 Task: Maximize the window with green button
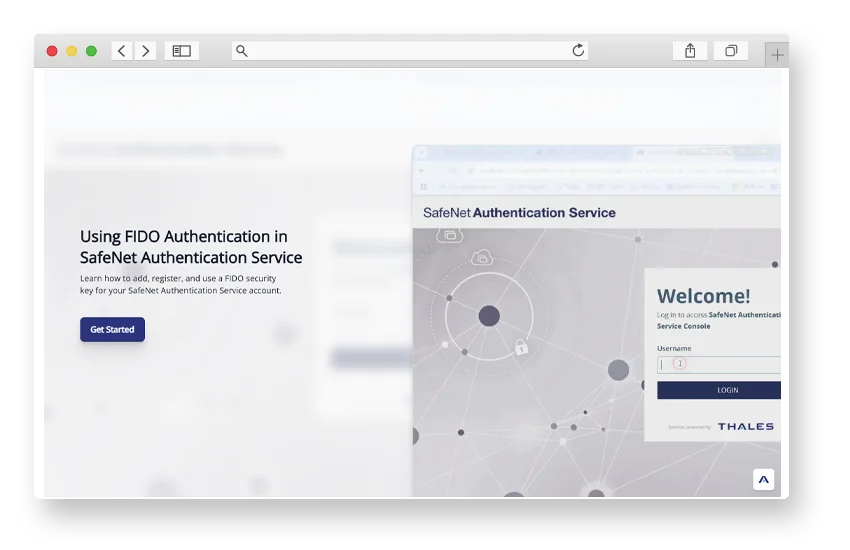pos(91,51)
